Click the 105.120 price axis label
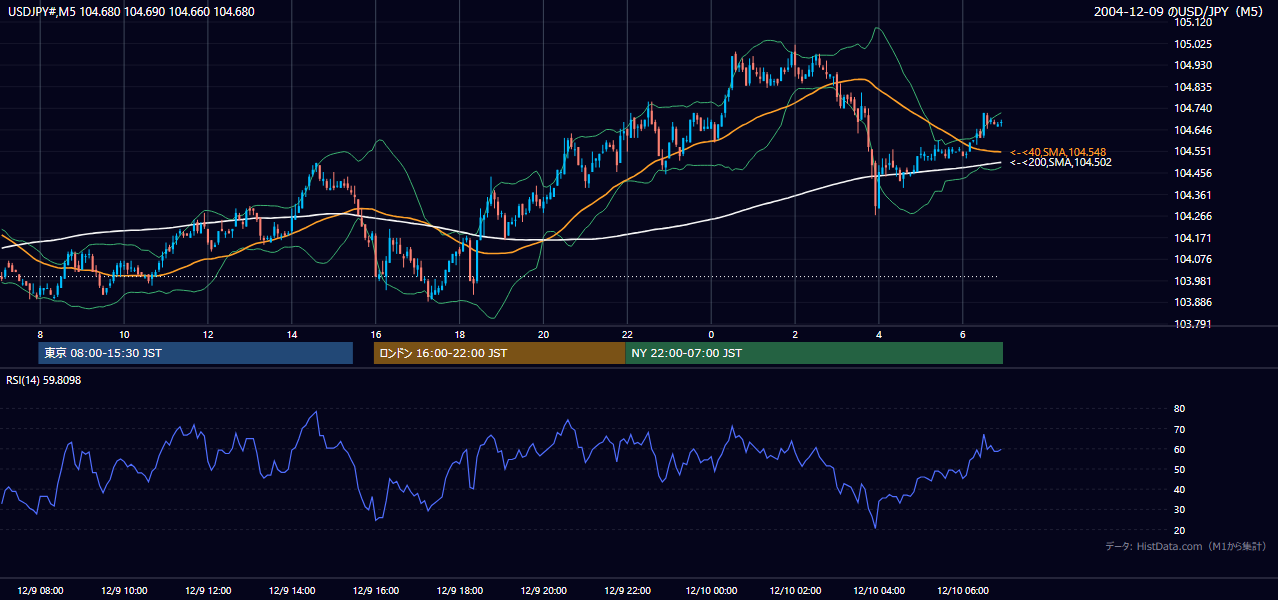 click(1192, 22)
